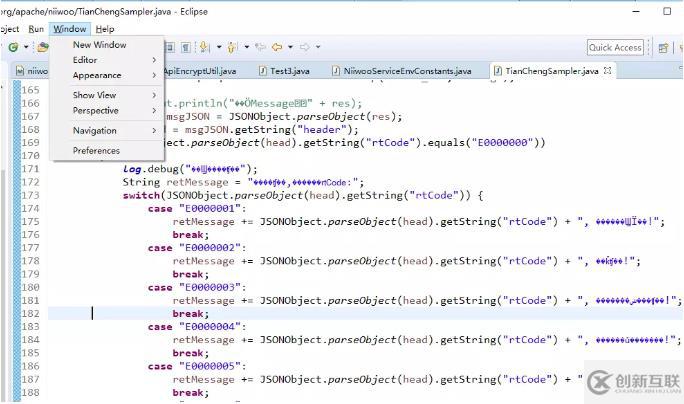
Task: Click the case "E0000003" code line
Action: tap(197, 288)
